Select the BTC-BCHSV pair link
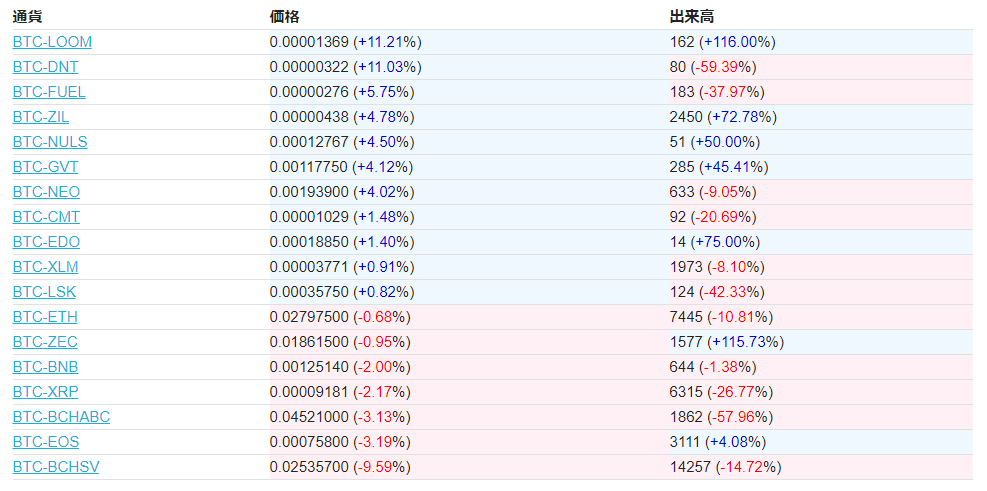Viewport: 987px width, 491px height. 56,467
